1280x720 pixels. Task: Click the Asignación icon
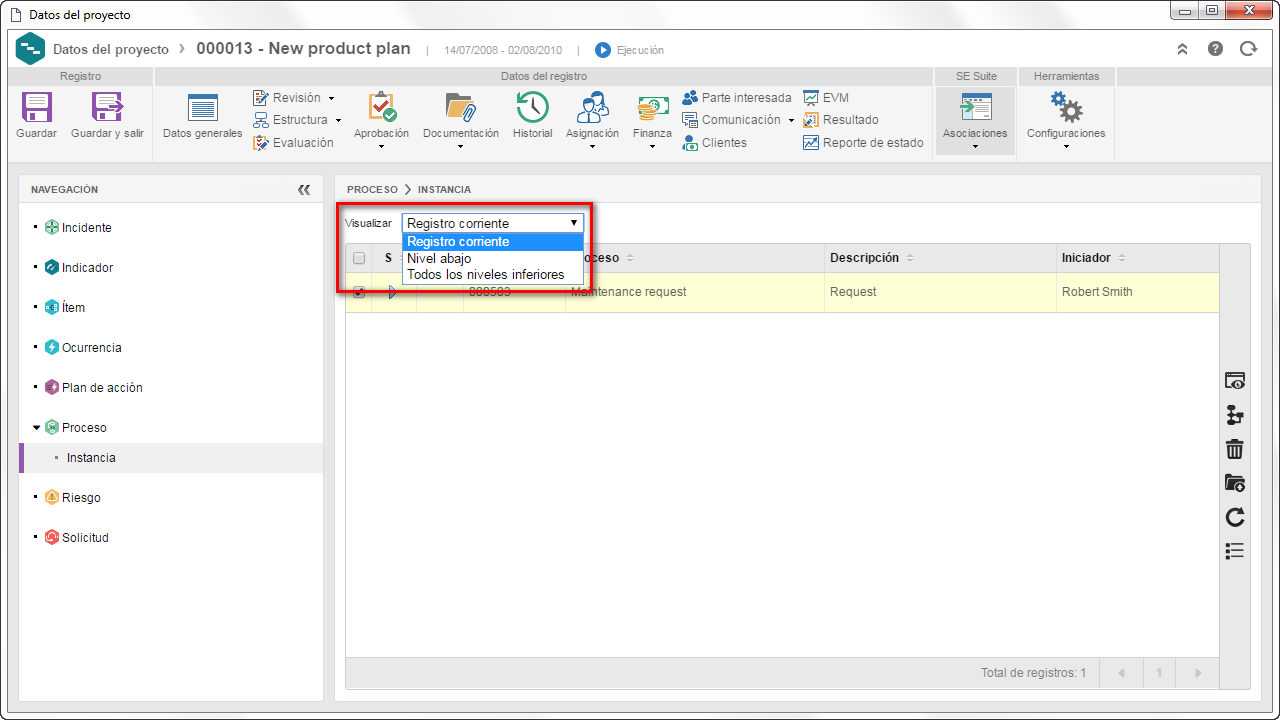592,107
